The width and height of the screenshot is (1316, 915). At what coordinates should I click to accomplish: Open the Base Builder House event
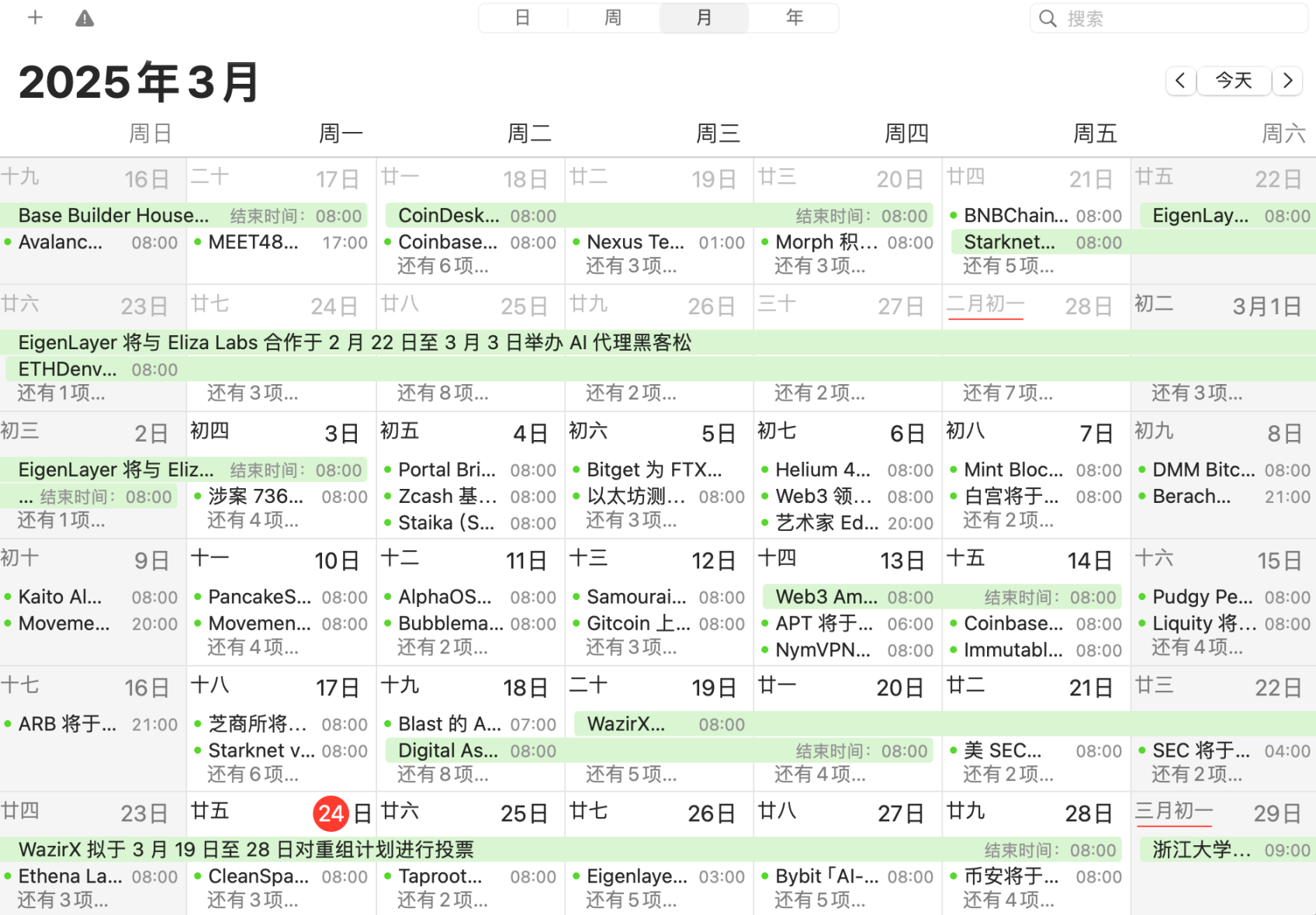(113, 215)
